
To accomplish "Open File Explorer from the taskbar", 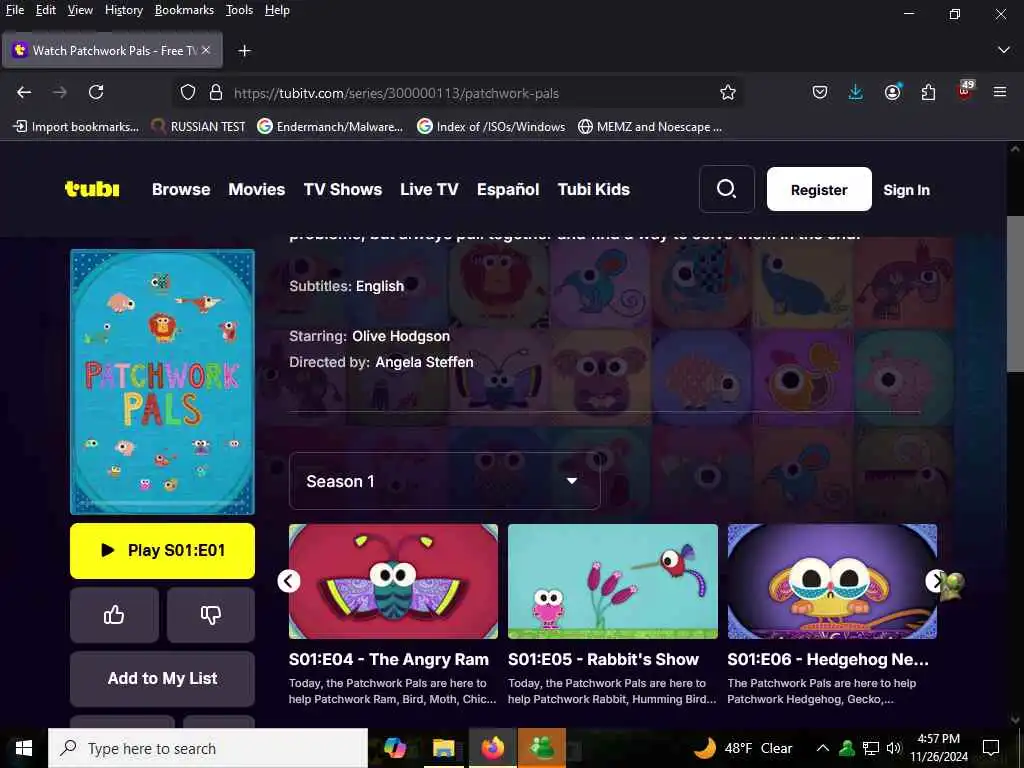I will (x=443, y=748).
